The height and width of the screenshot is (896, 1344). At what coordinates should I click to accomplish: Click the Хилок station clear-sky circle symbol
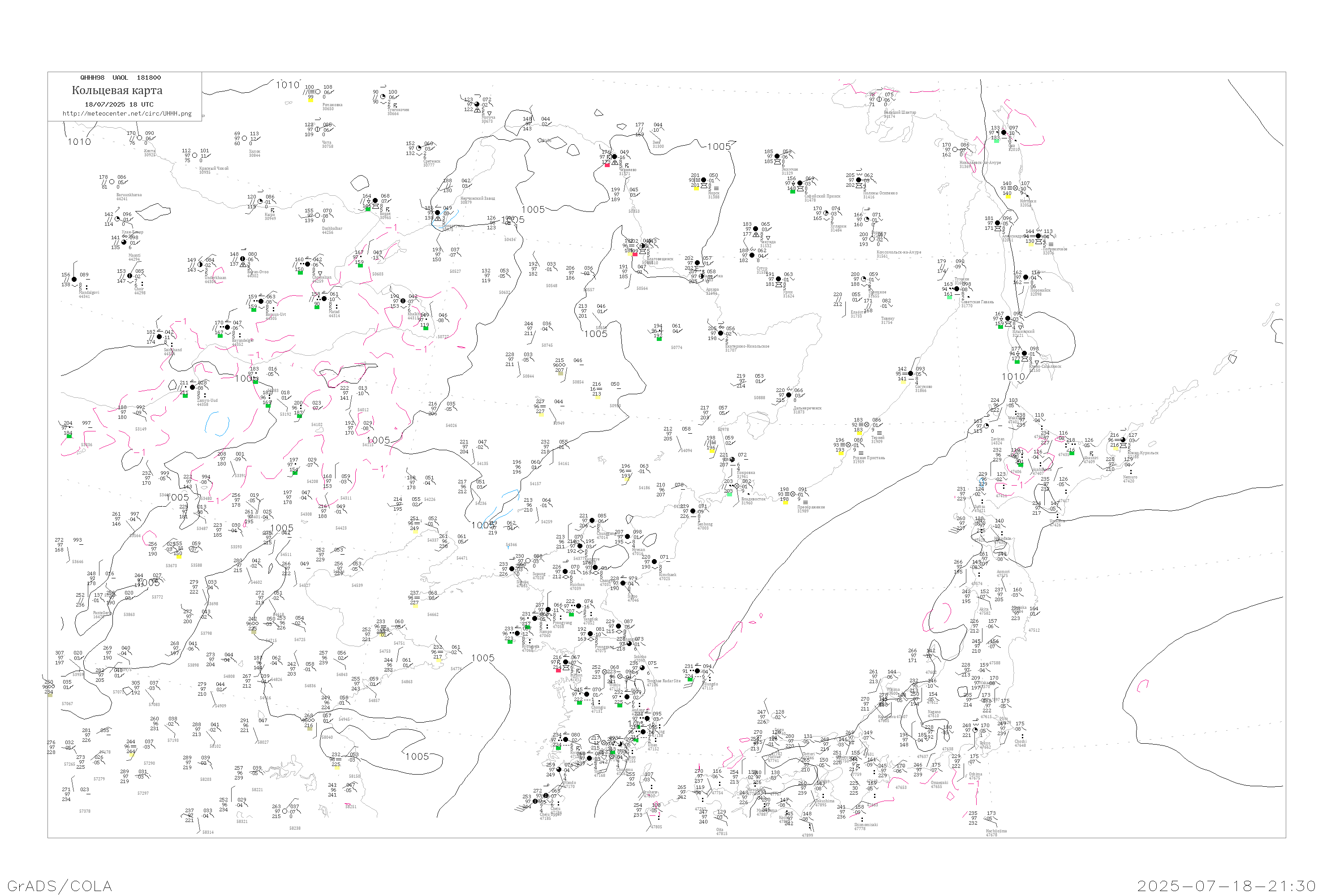click(x=245, y=138)
